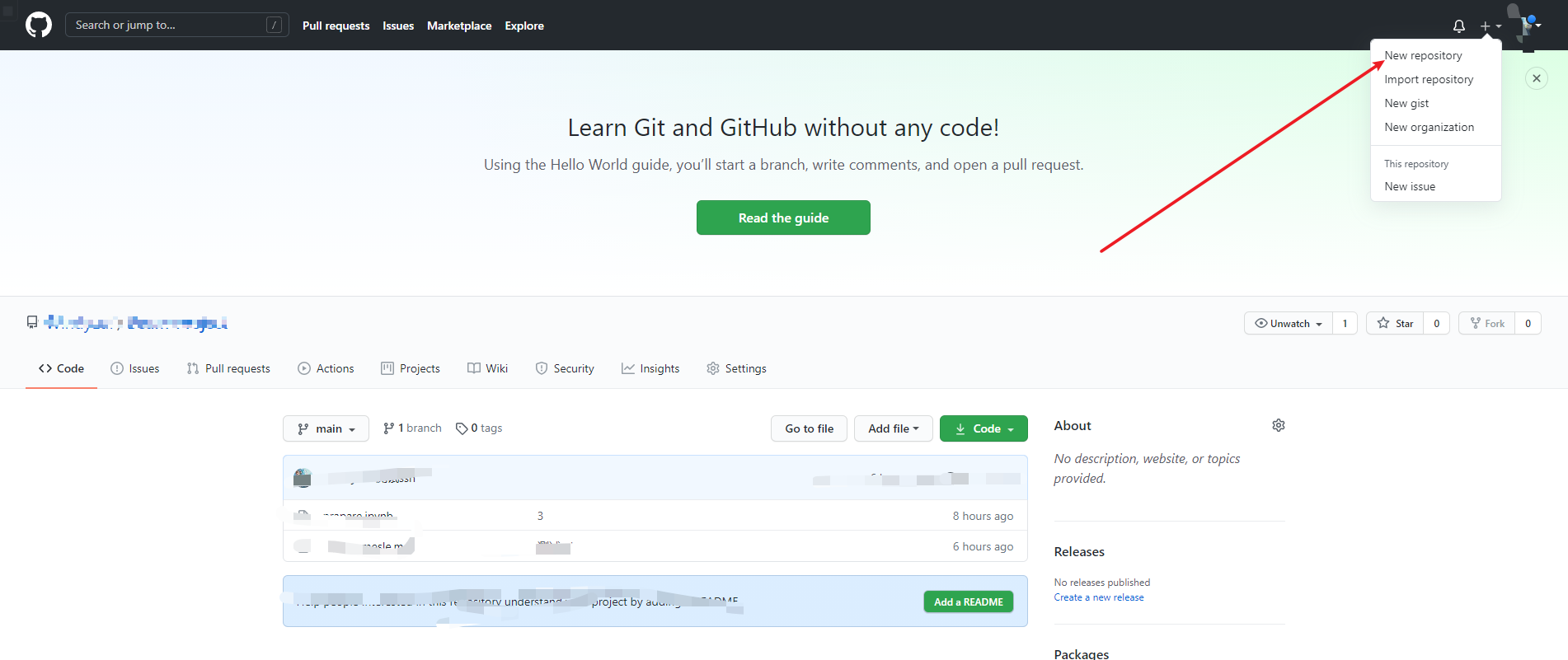The image size is (1568, 660).
Task: Open Issues in top navigation
Action: pyautogui.click(x=398, y=26)
